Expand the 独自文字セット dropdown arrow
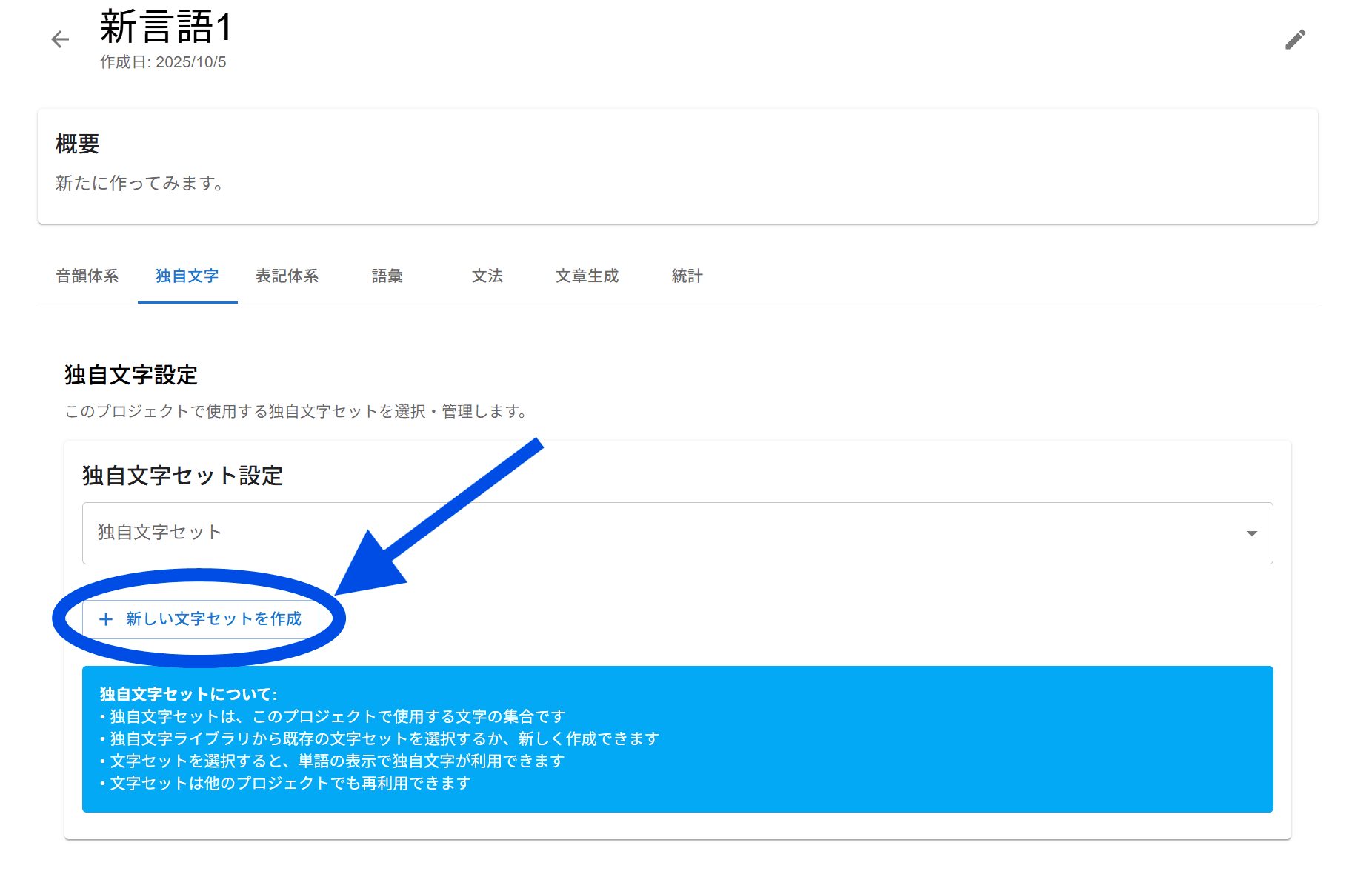Screen dimensions: 1372x877 [1251, 533]
